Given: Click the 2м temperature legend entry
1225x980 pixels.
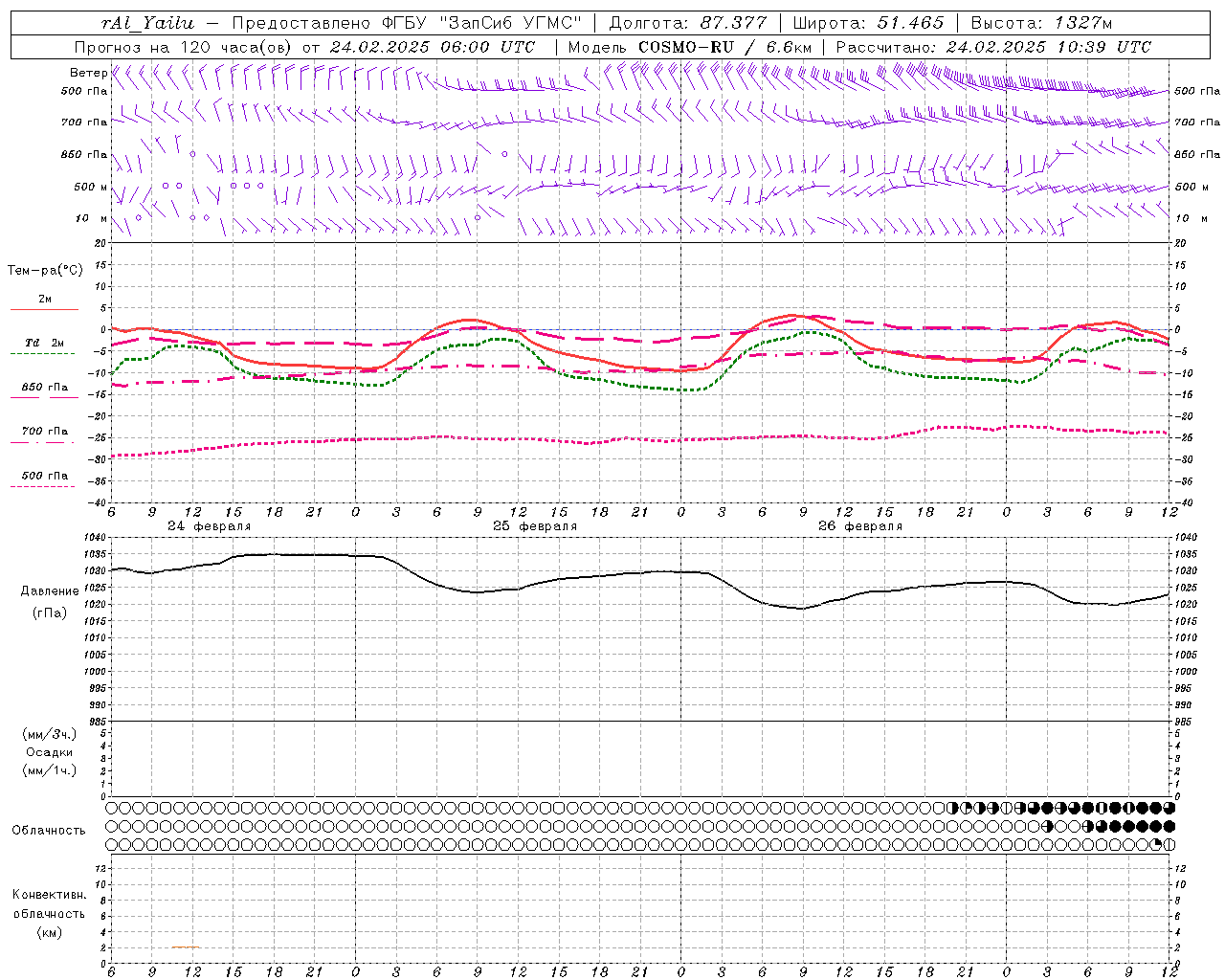Looking at the screenshot, I should [x=45, y=300].
